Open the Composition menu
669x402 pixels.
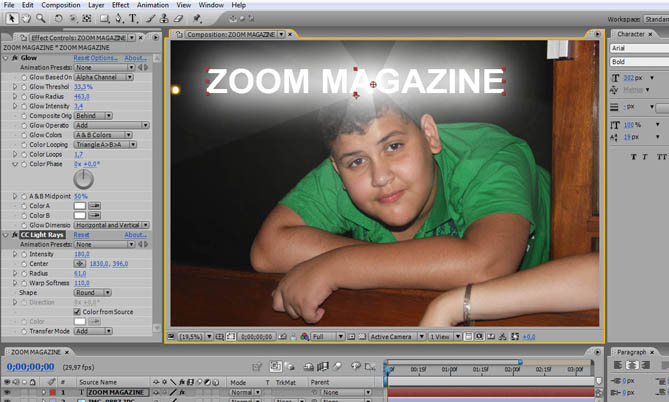(62, 5)
